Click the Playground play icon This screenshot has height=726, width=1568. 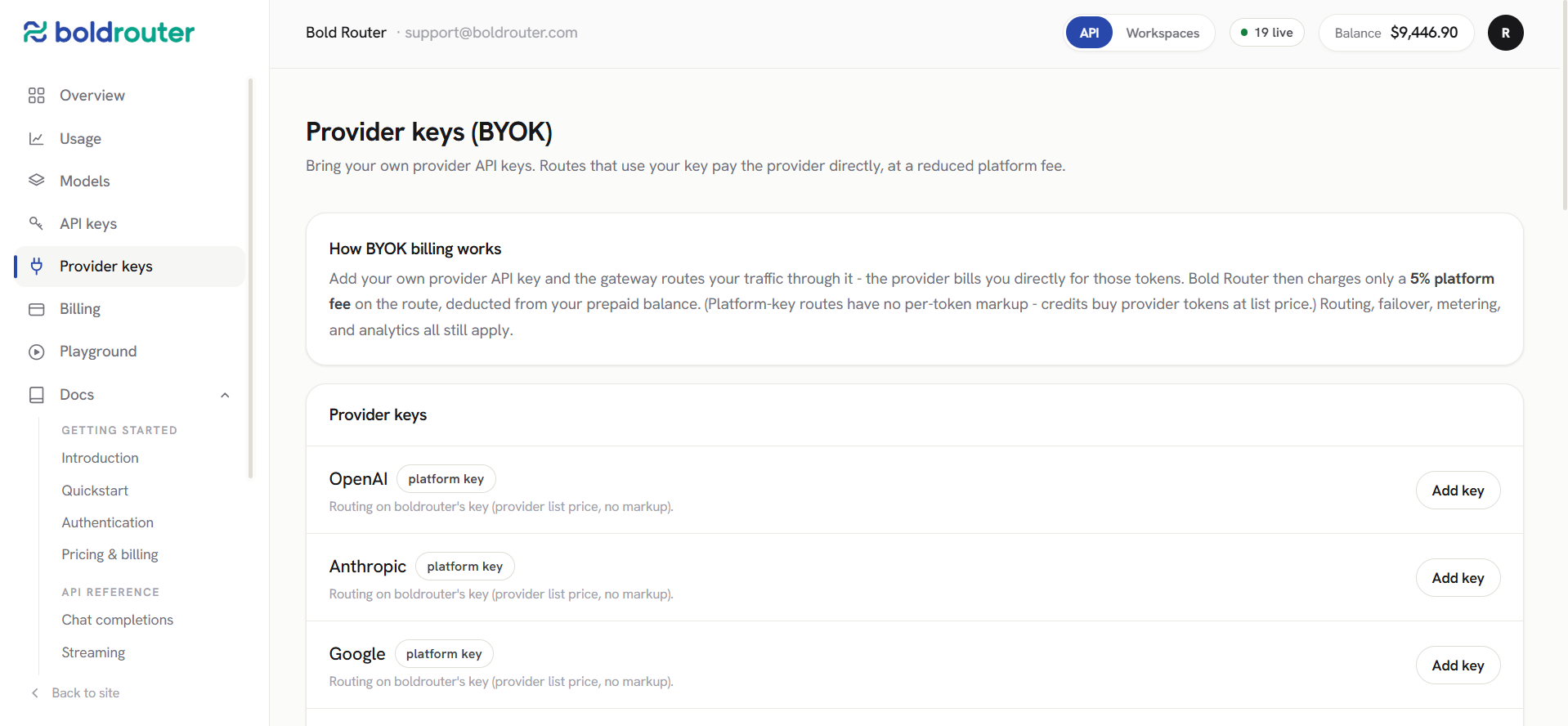pyautogui.click(x=36, y=352)
